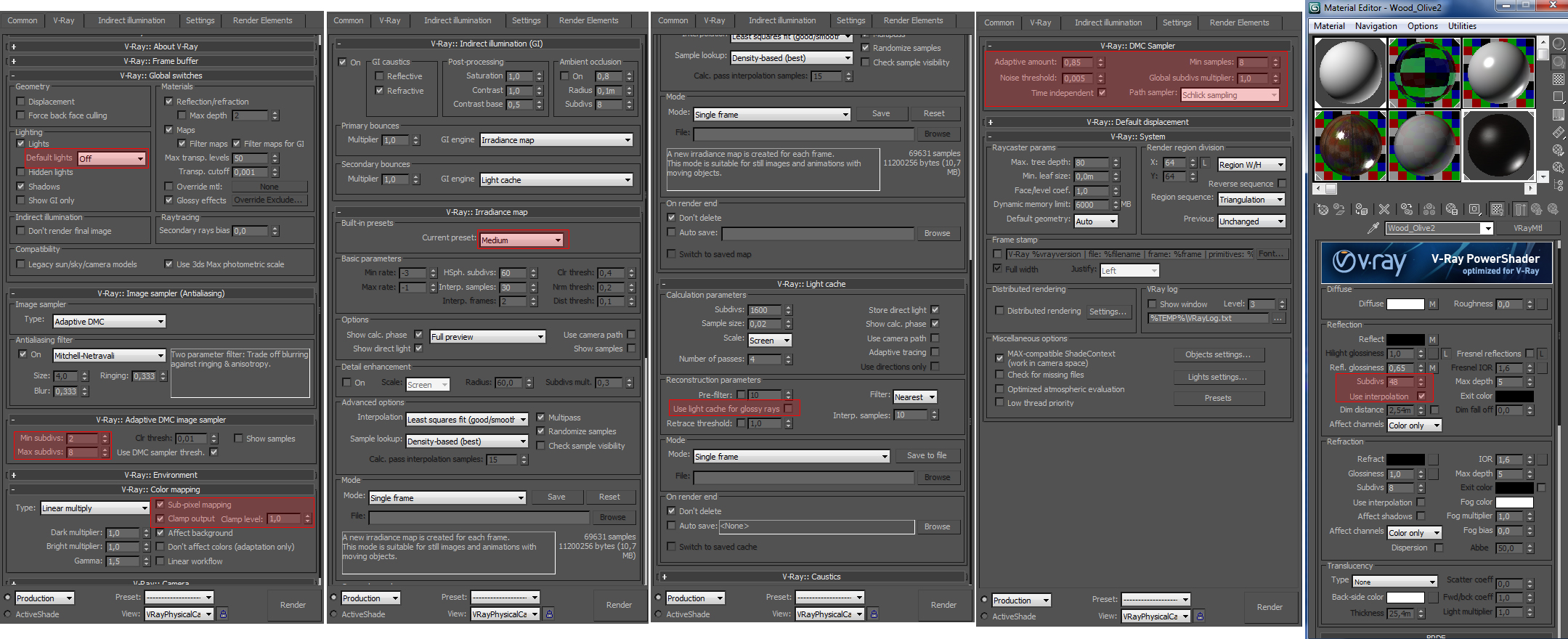Open the Options menu
This screenshot has height=639, width=1568.
click(x=1422, y=26)
